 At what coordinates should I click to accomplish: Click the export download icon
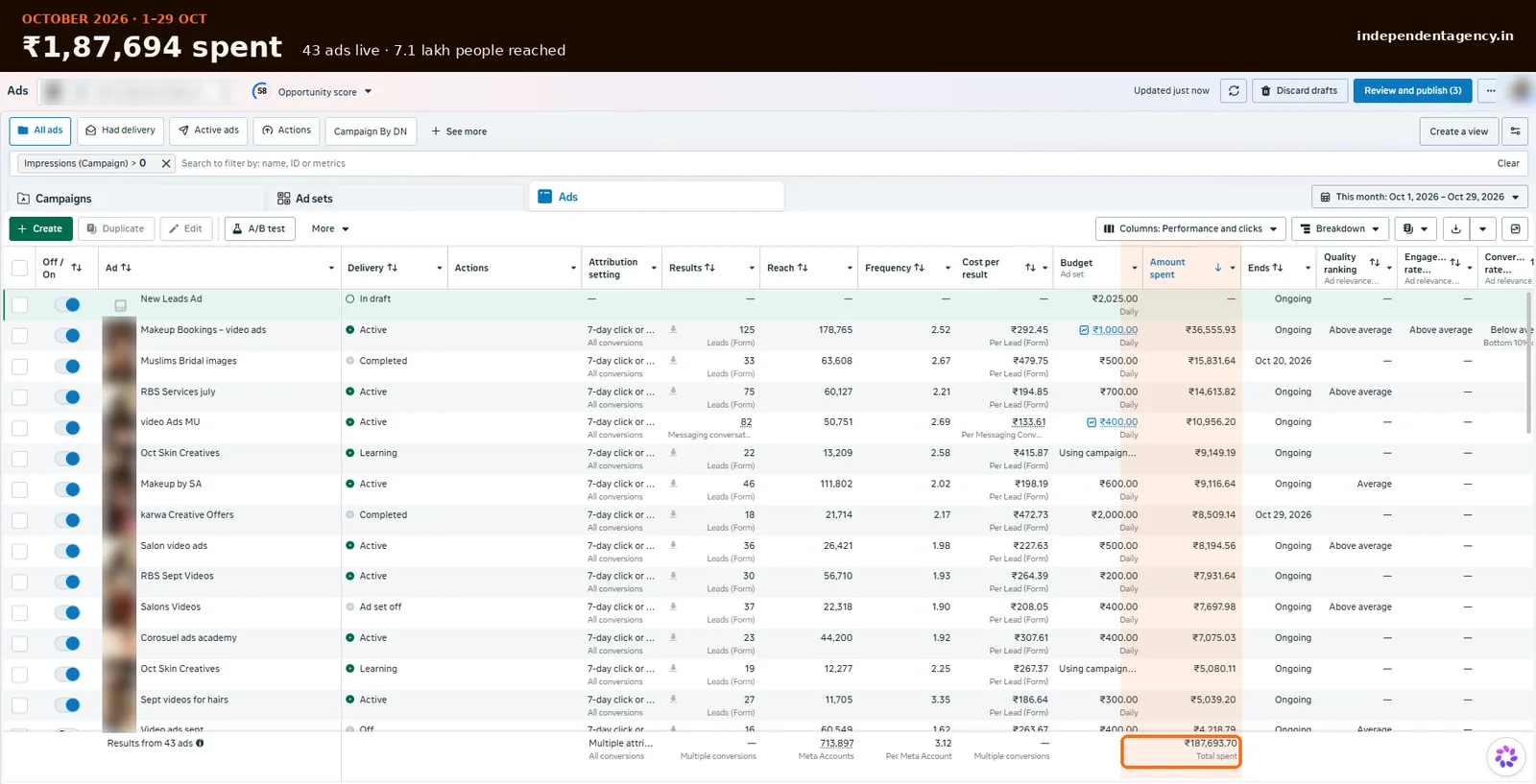(x=1456, y=228)
